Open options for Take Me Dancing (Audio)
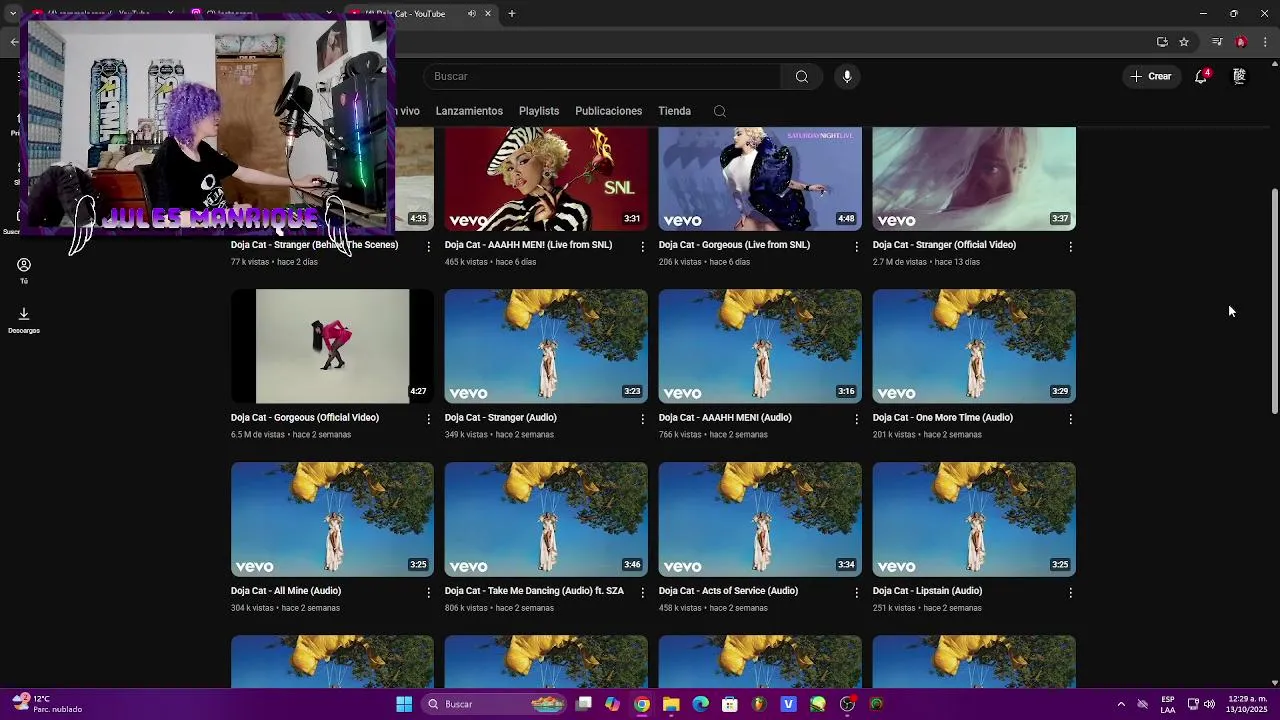Viewport: 1280px width, 720px height. point(643,592)
